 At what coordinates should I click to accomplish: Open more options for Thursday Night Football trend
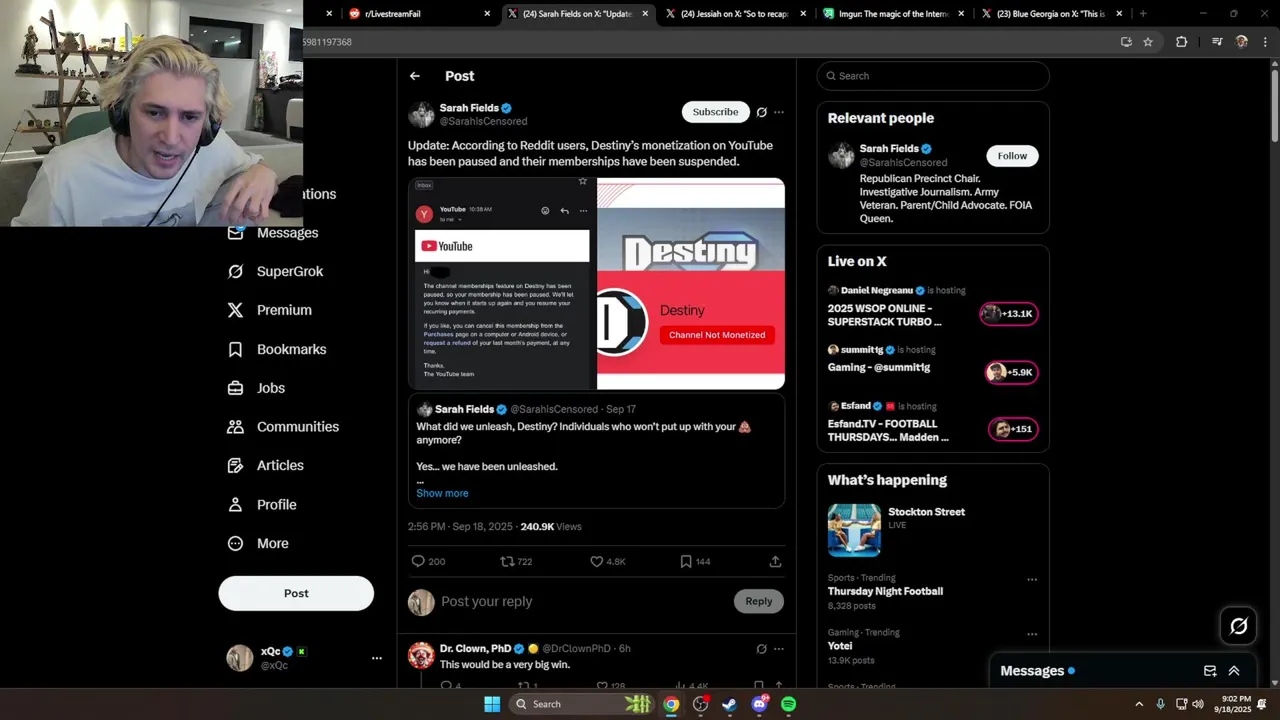(x=1032, y=580)
